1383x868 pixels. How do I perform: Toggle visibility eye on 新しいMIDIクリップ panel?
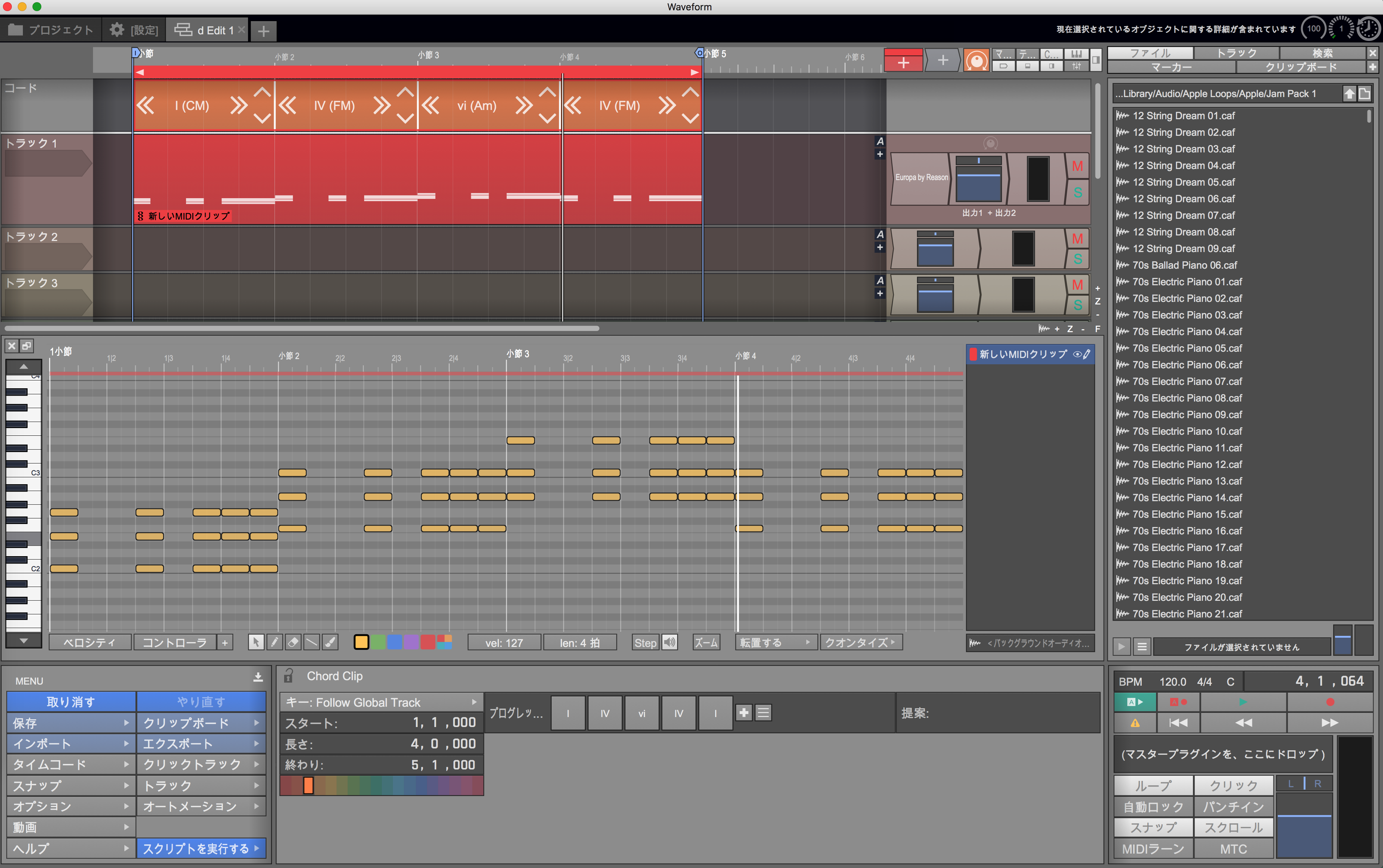(x=1077, y=354)
